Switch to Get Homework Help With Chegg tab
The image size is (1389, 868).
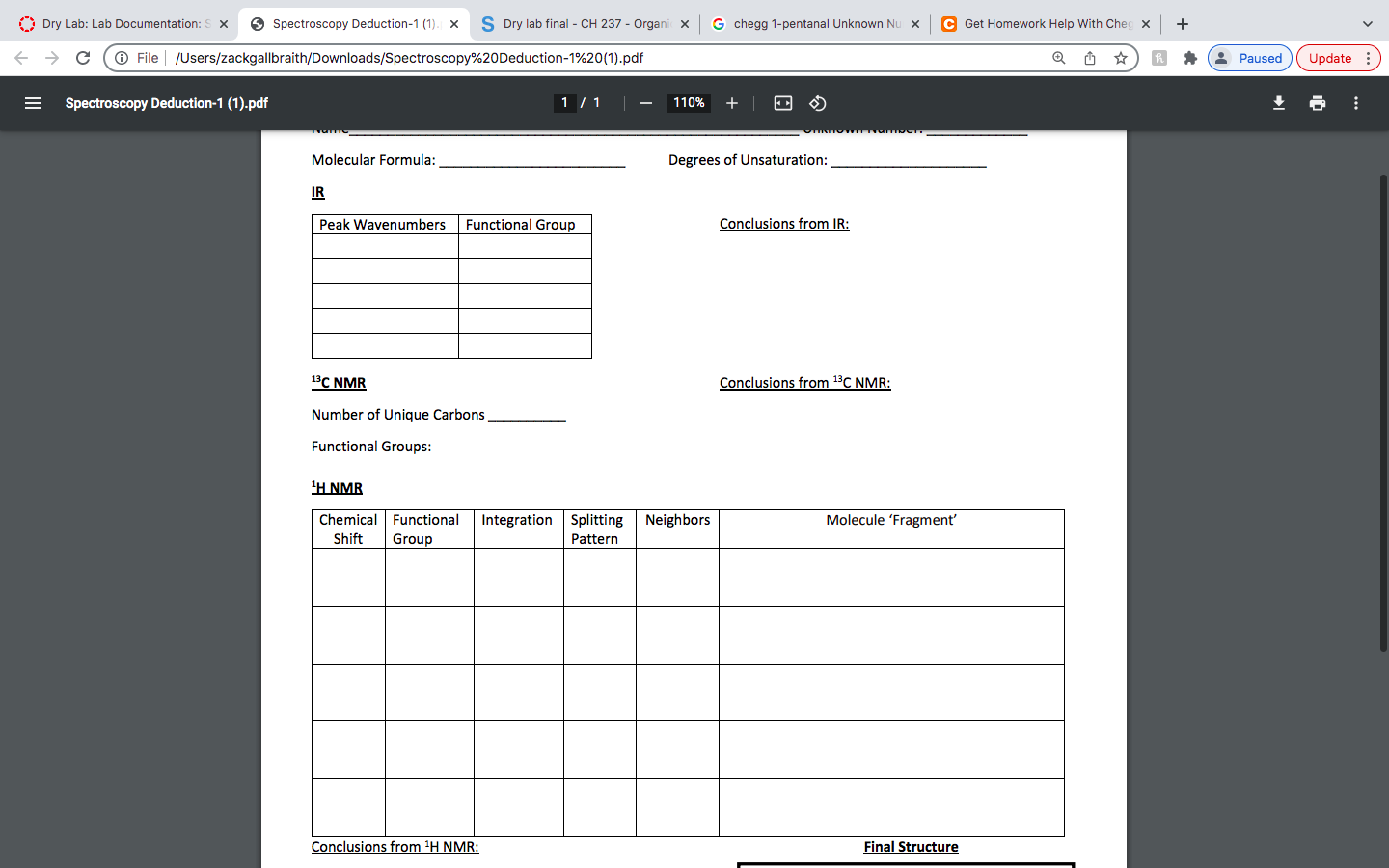(x=1046, y=24)
